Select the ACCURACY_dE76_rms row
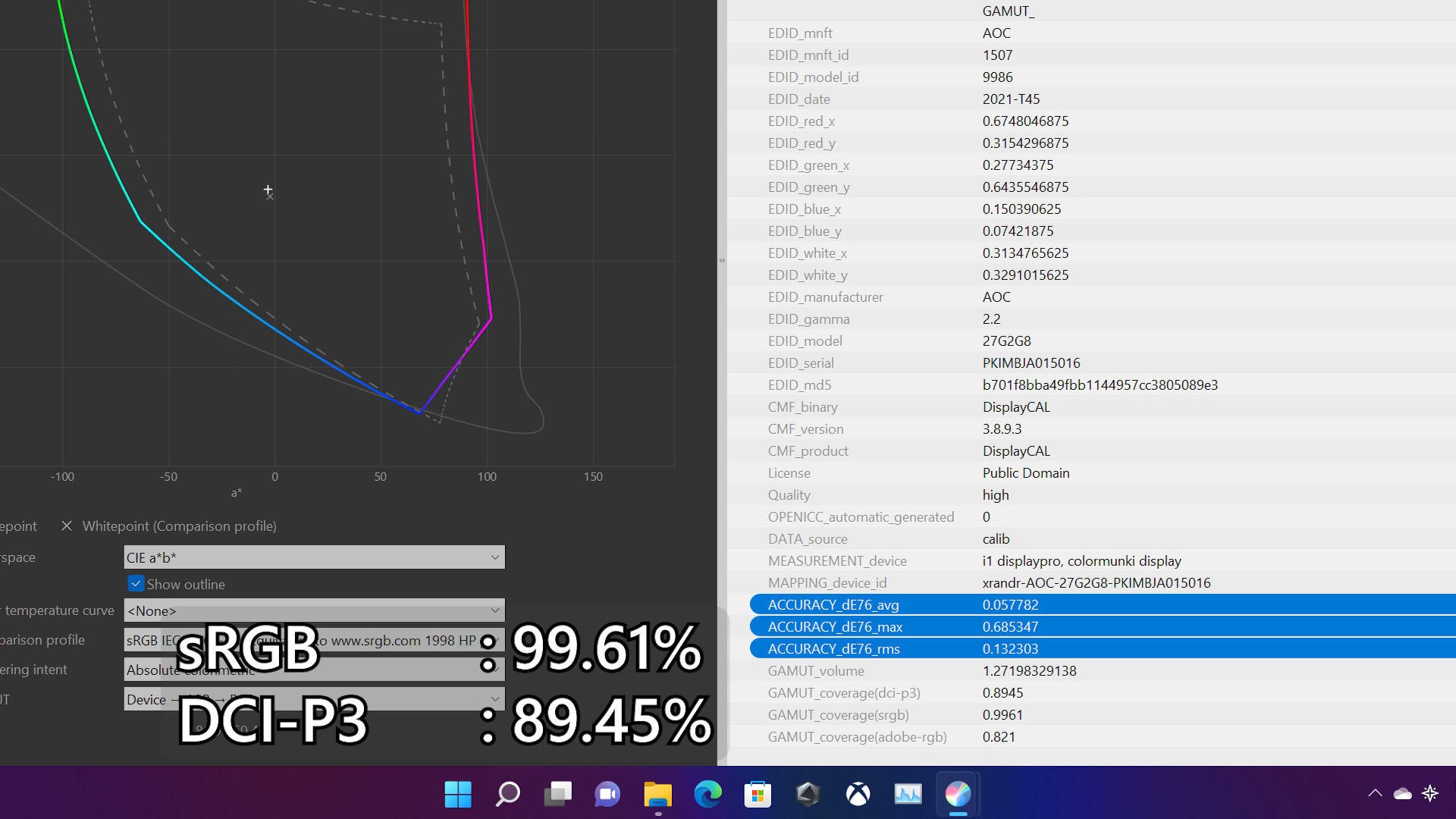The height and width of the screenshot is (819, 1456). tap(1103, 648)
